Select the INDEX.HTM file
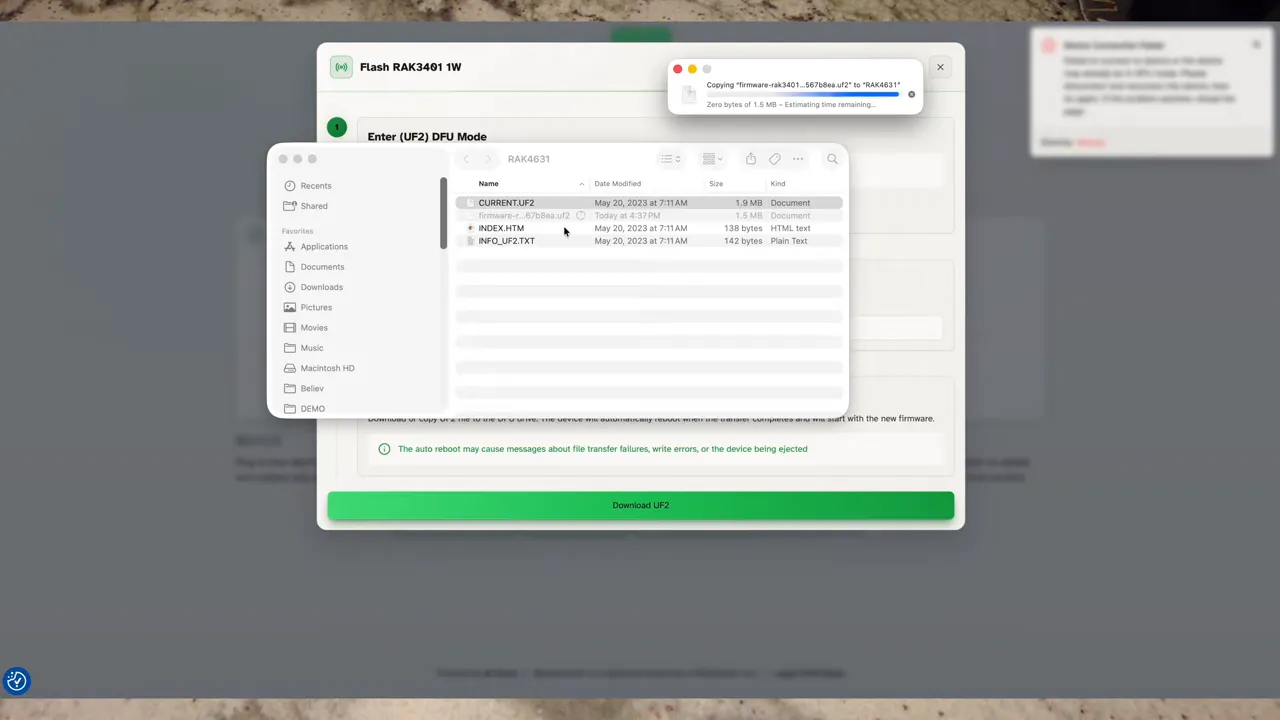 (649, 228)
